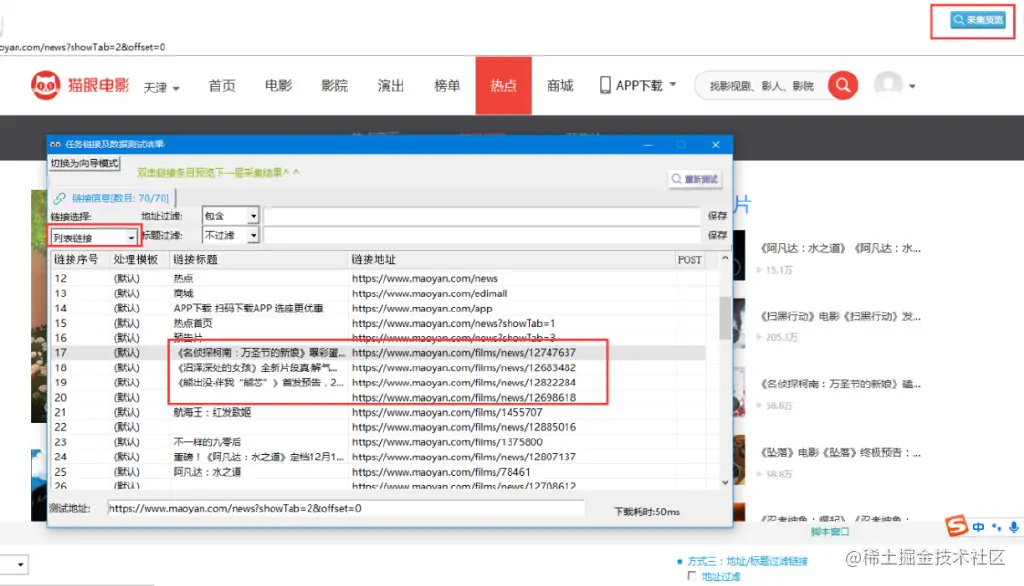Open the 商城 nav item
Viewport: 1024px width, 586px height.
coord(560,86)
